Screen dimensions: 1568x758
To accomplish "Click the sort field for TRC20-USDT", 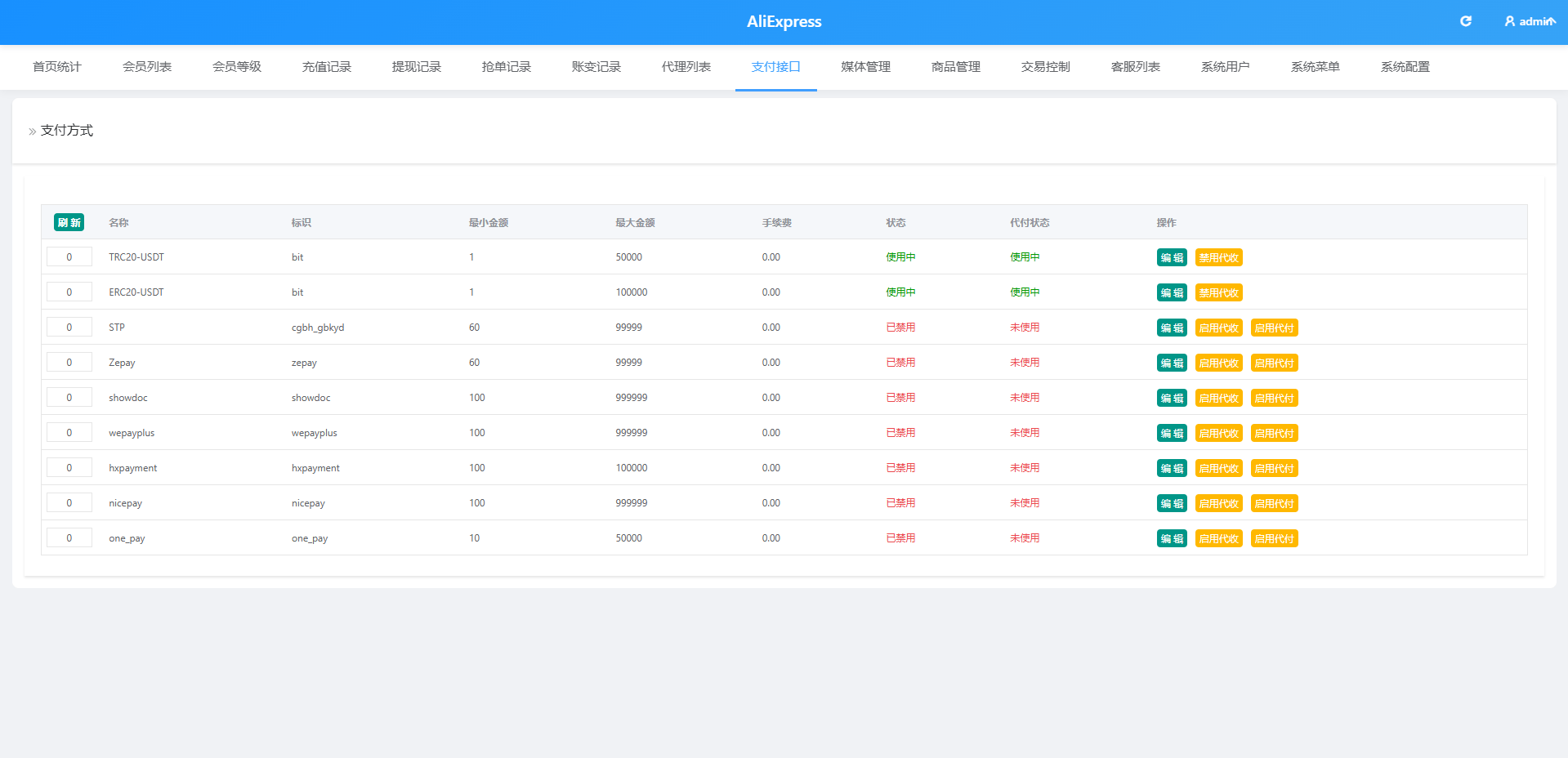I will [69, 257].
